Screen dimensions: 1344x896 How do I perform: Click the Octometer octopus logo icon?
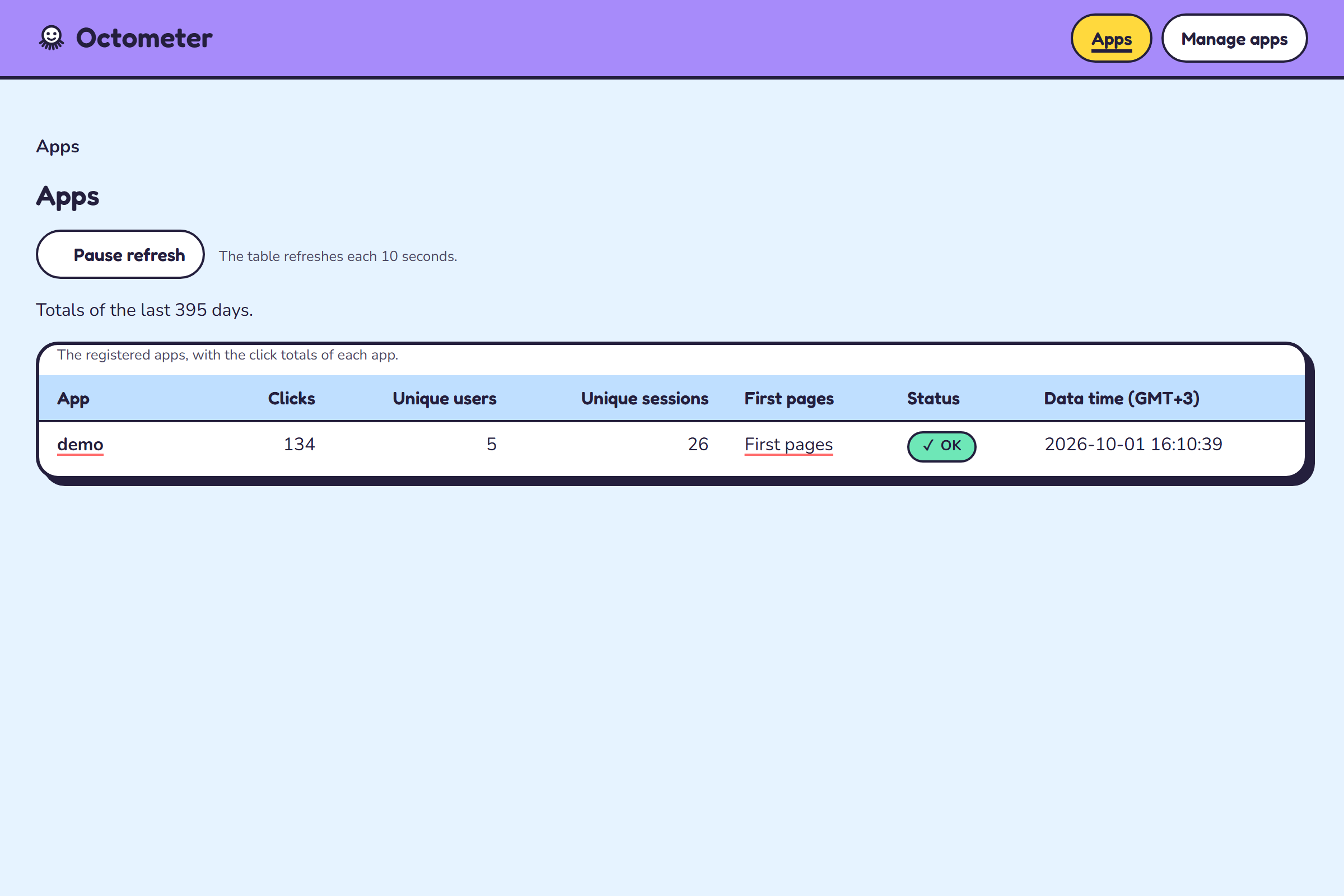click(x=52, y=38)
